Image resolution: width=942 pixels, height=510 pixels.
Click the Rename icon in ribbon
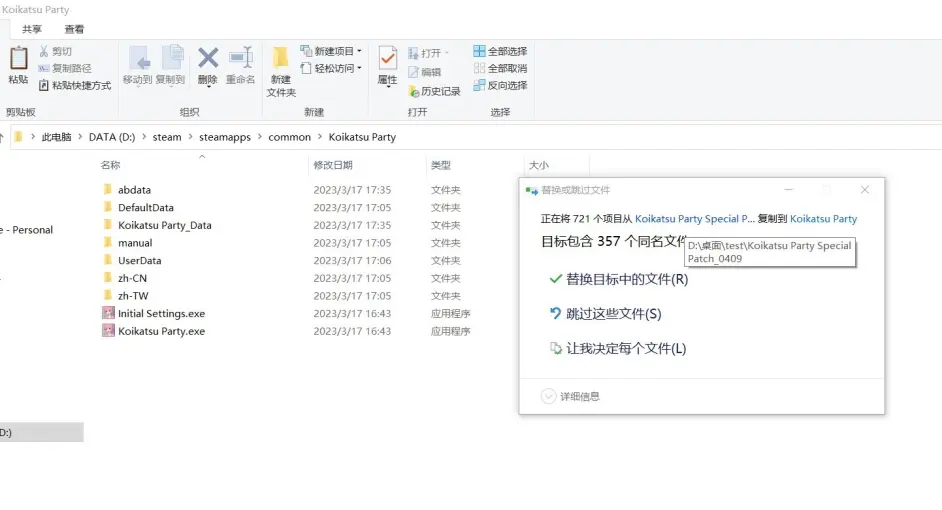click(x=240, y=65)
